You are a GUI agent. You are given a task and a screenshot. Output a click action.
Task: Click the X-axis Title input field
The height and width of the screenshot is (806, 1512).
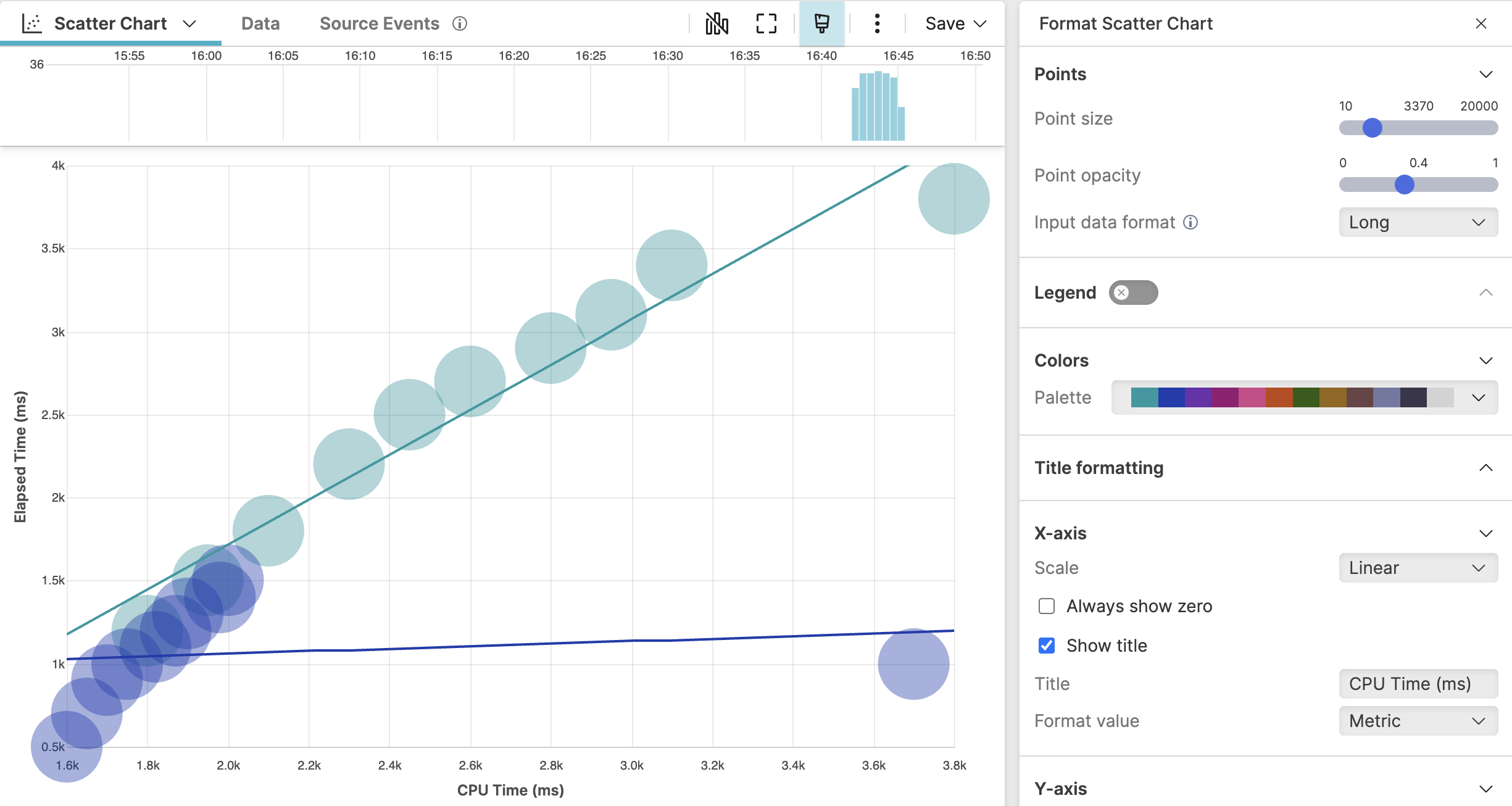(1418, 684)
